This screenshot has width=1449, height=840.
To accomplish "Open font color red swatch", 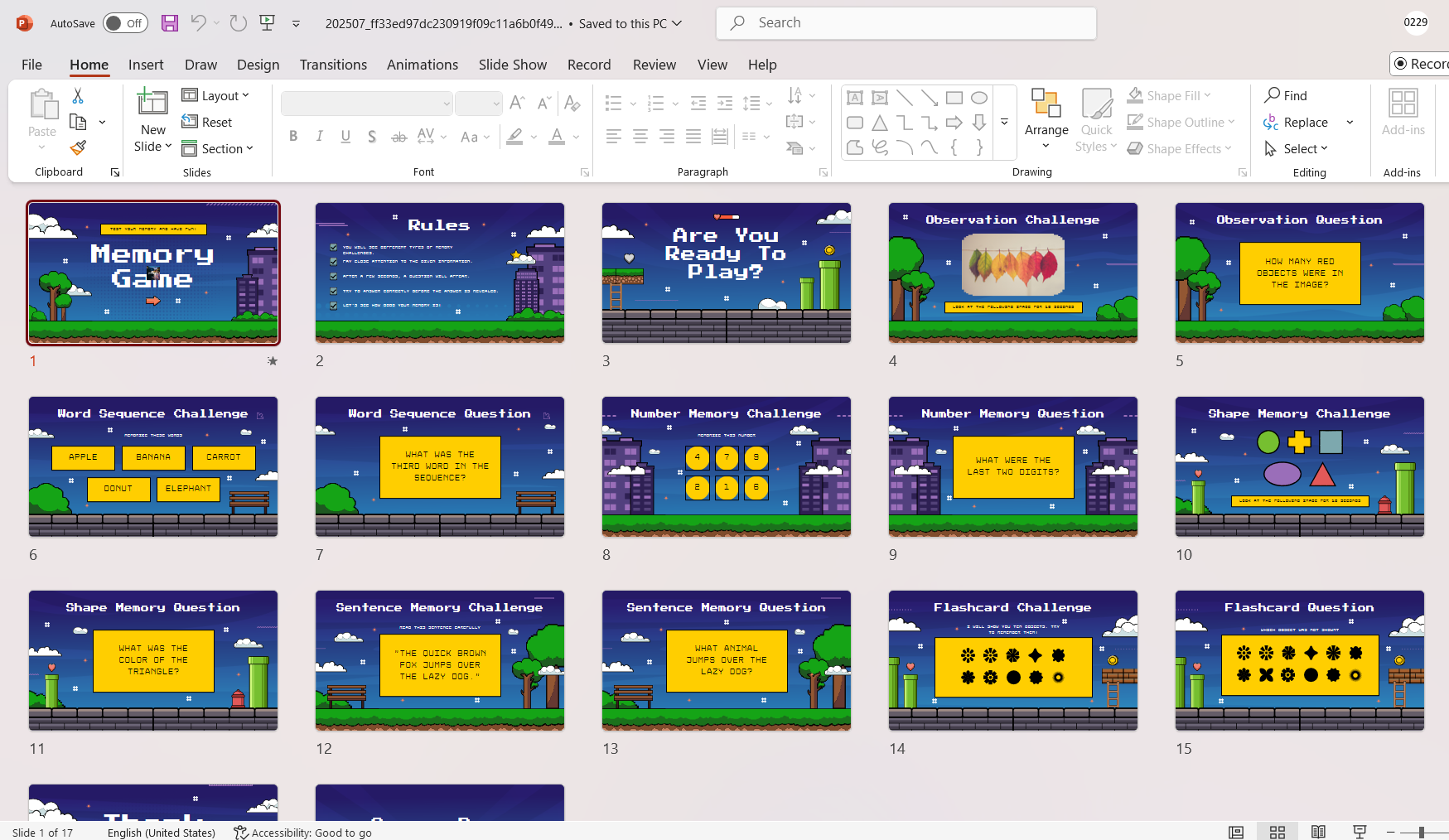I will click(x=557, y=137).
